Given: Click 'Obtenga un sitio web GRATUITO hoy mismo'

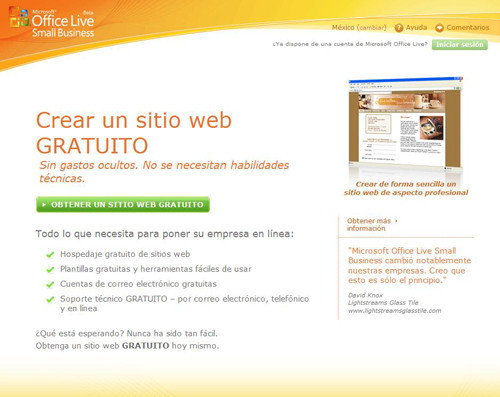Looking at the screenshot, I should pyautogui.click(x=127, y=346).
